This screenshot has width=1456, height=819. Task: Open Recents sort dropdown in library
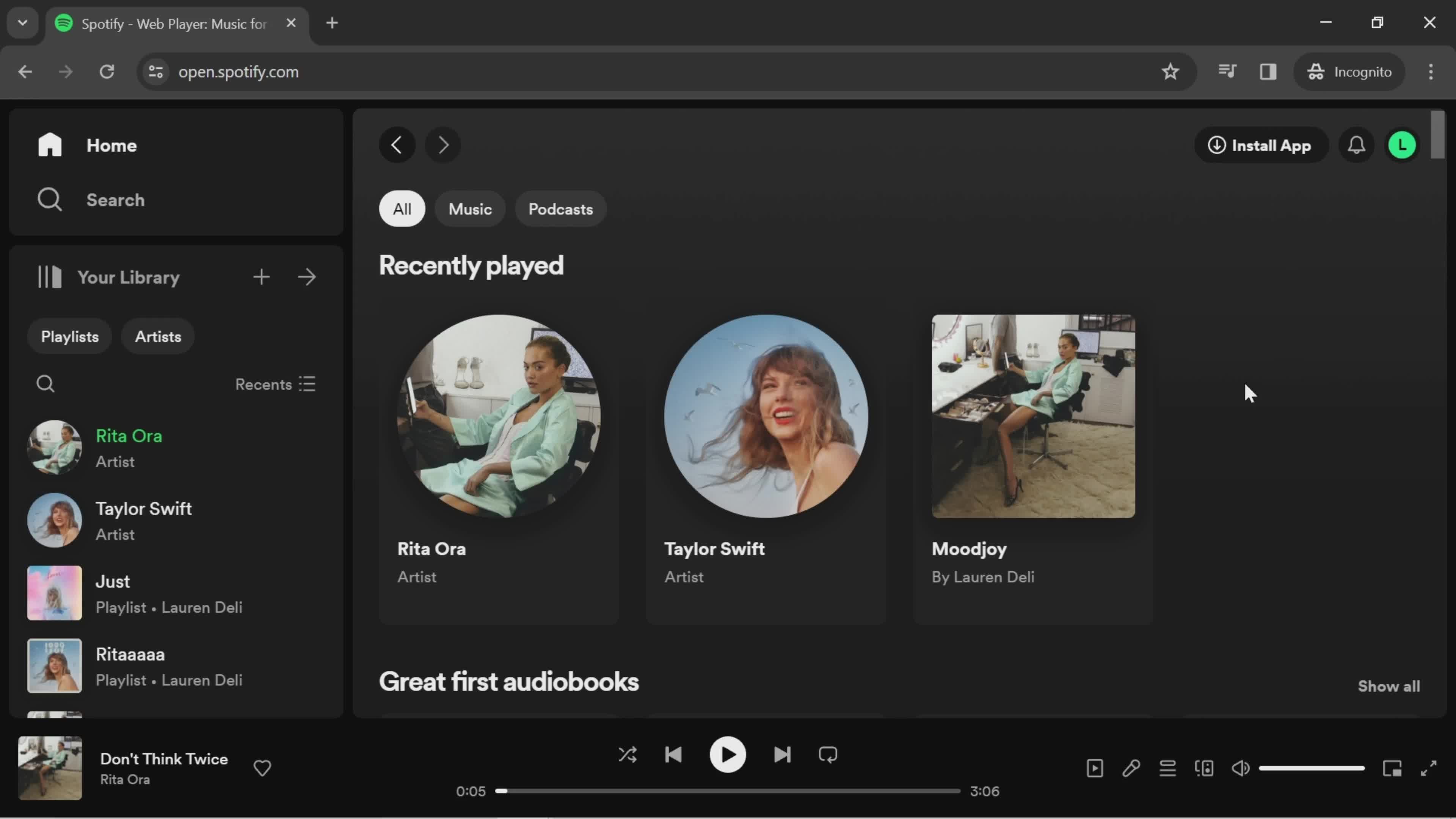[x=275, y=384]
